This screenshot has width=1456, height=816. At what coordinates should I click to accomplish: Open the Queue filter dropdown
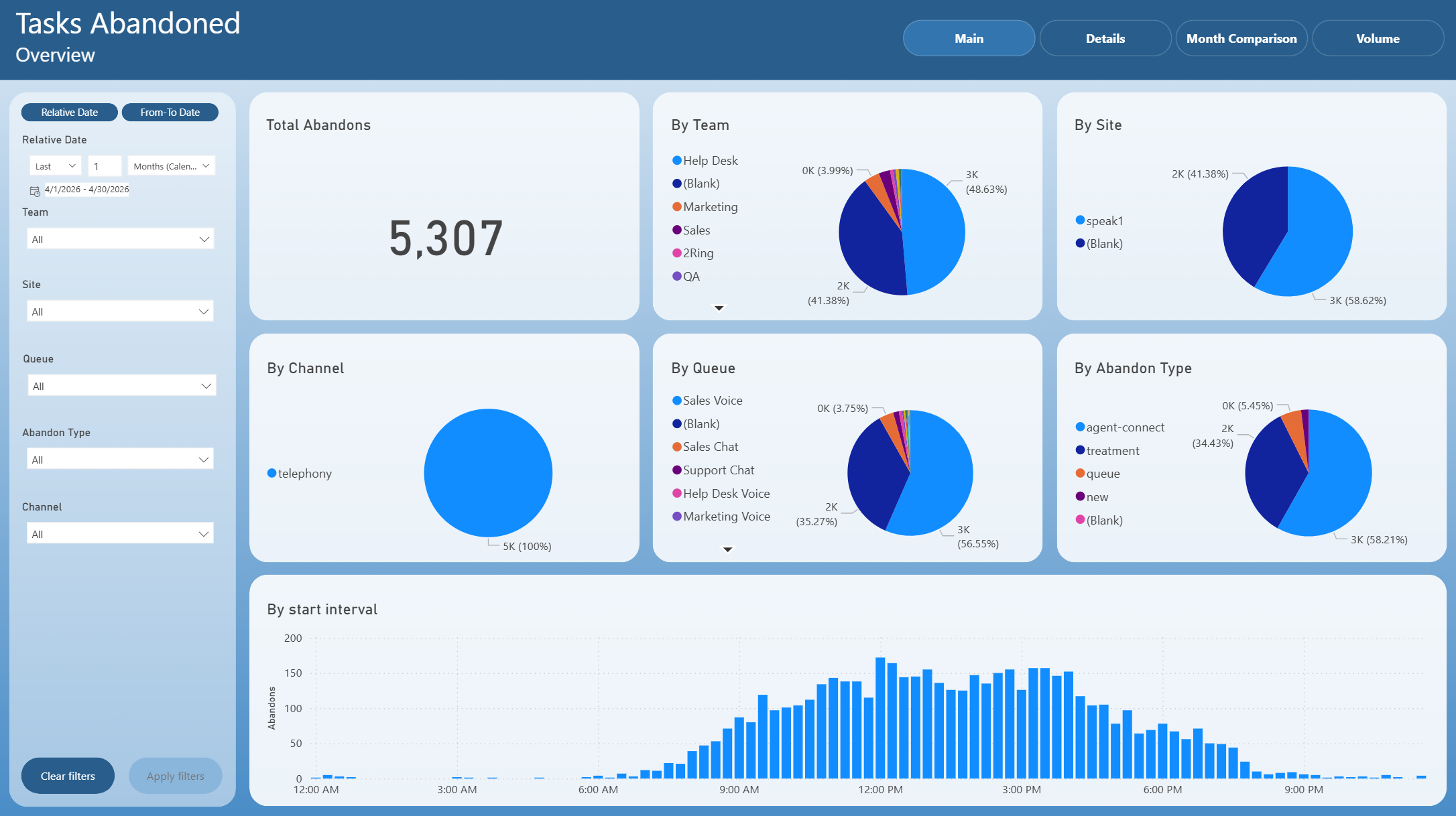pyautogui.click(x=121, y=386)
